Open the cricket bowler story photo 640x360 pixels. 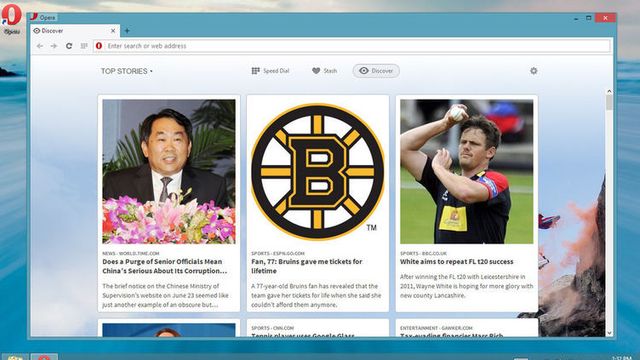click(x=467, y=171)
